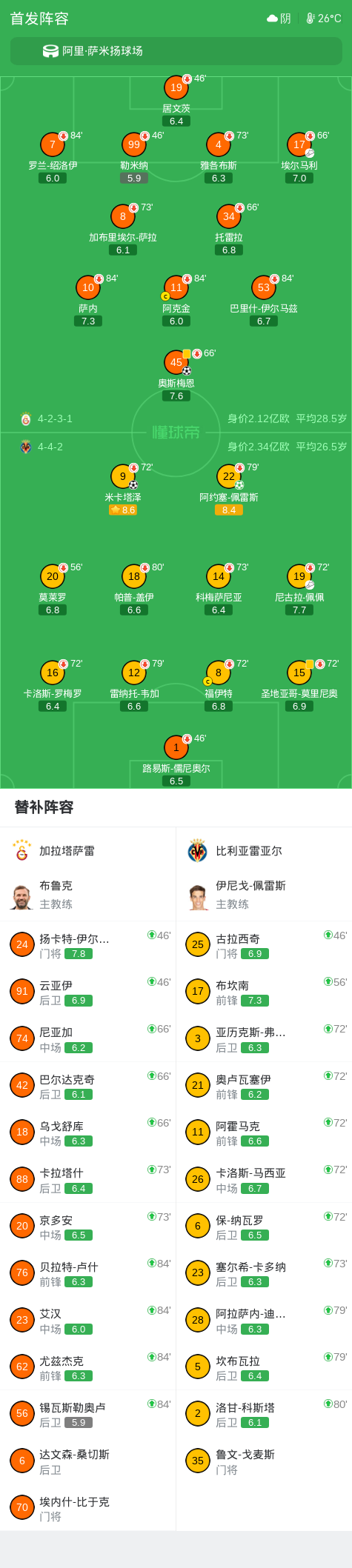Image resolution: width=352 pixels, height=1568 pixels.
Task: Tap the 8.6 rating badge of 米卡塔泽
Action: click(x=123, y=510)
